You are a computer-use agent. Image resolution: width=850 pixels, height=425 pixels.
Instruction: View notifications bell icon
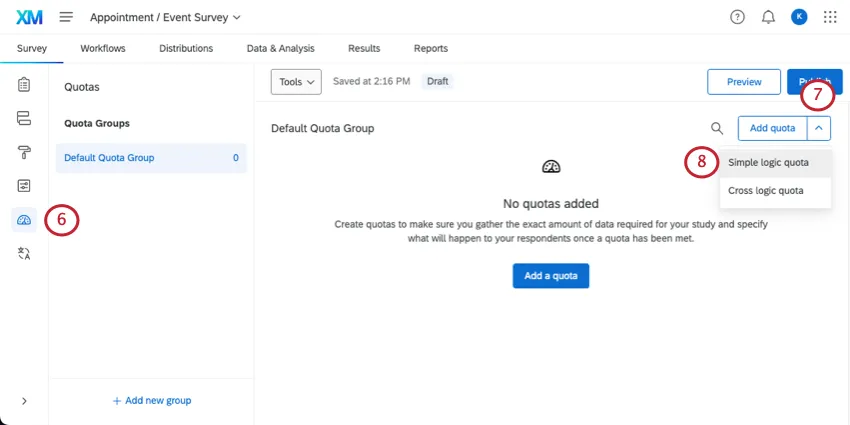tap(768, 17)
